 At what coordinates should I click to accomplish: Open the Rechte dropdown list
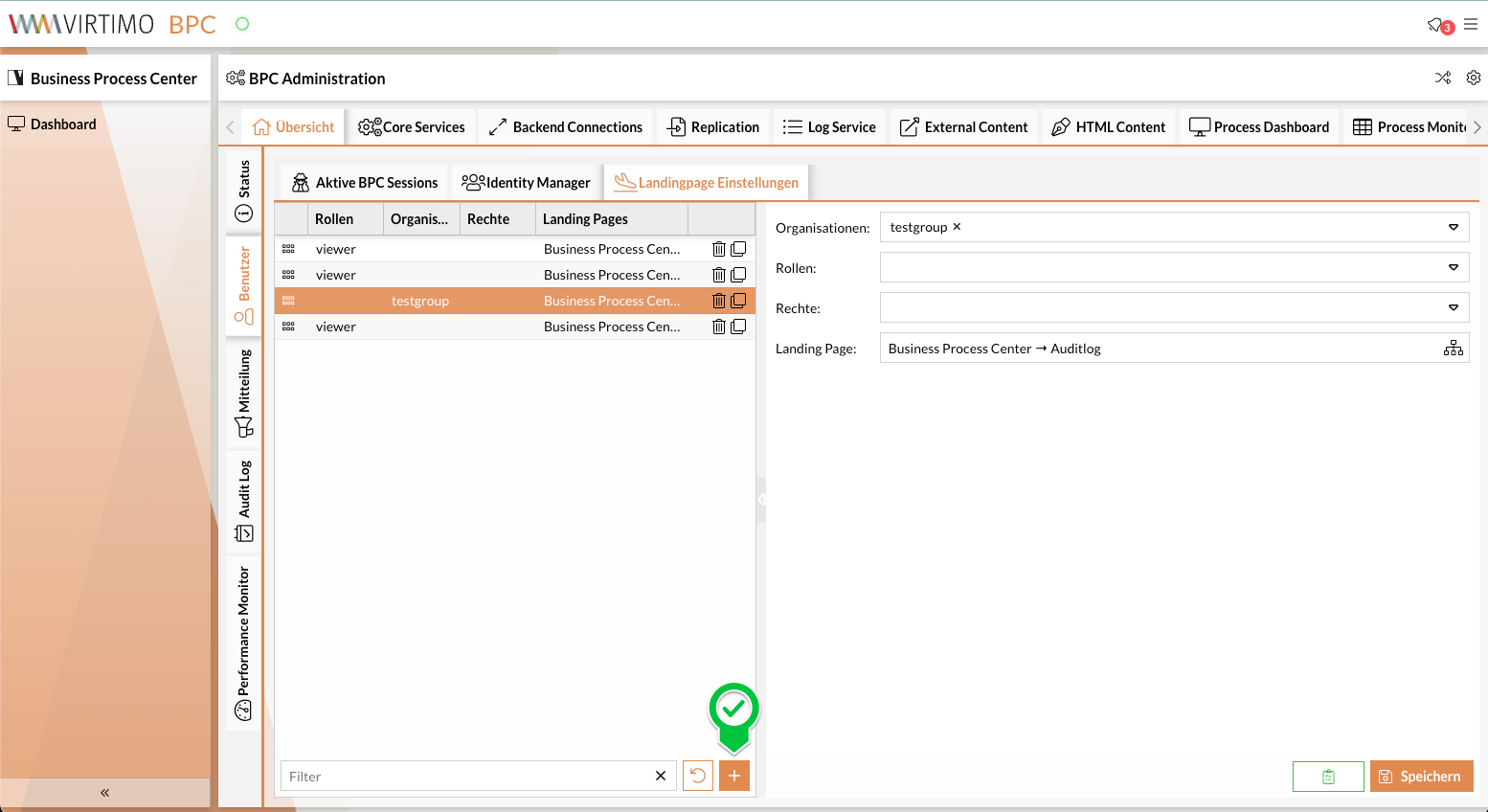coord(1453,308)
